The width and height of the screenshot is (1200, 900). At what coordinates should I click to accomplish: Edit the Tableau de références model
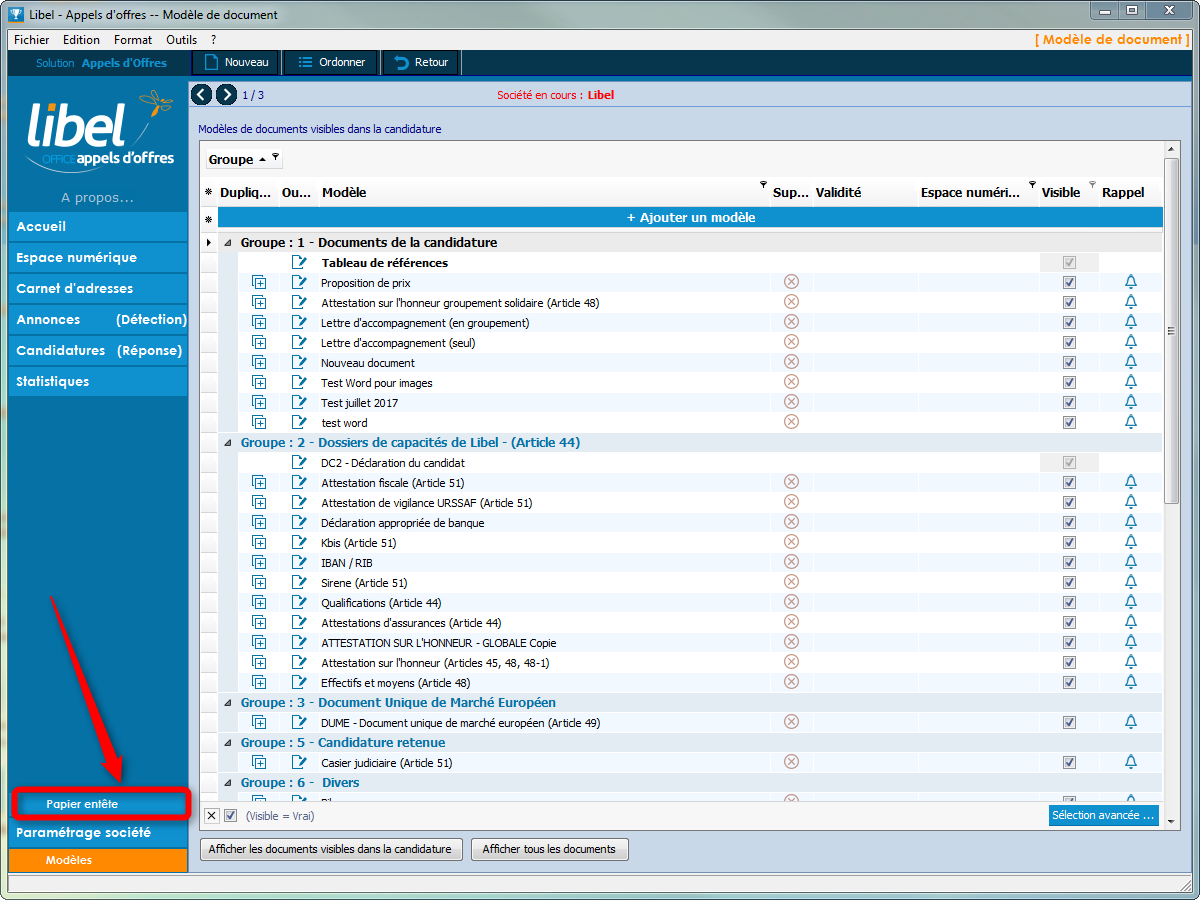pos(299,263)
